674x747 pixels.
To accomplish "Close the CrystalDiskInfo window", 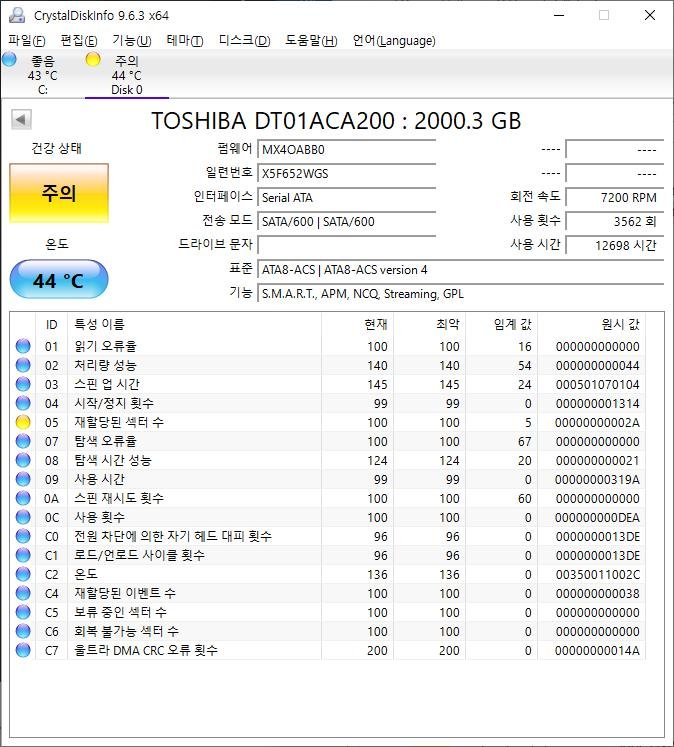I will (x=650, y=15).
